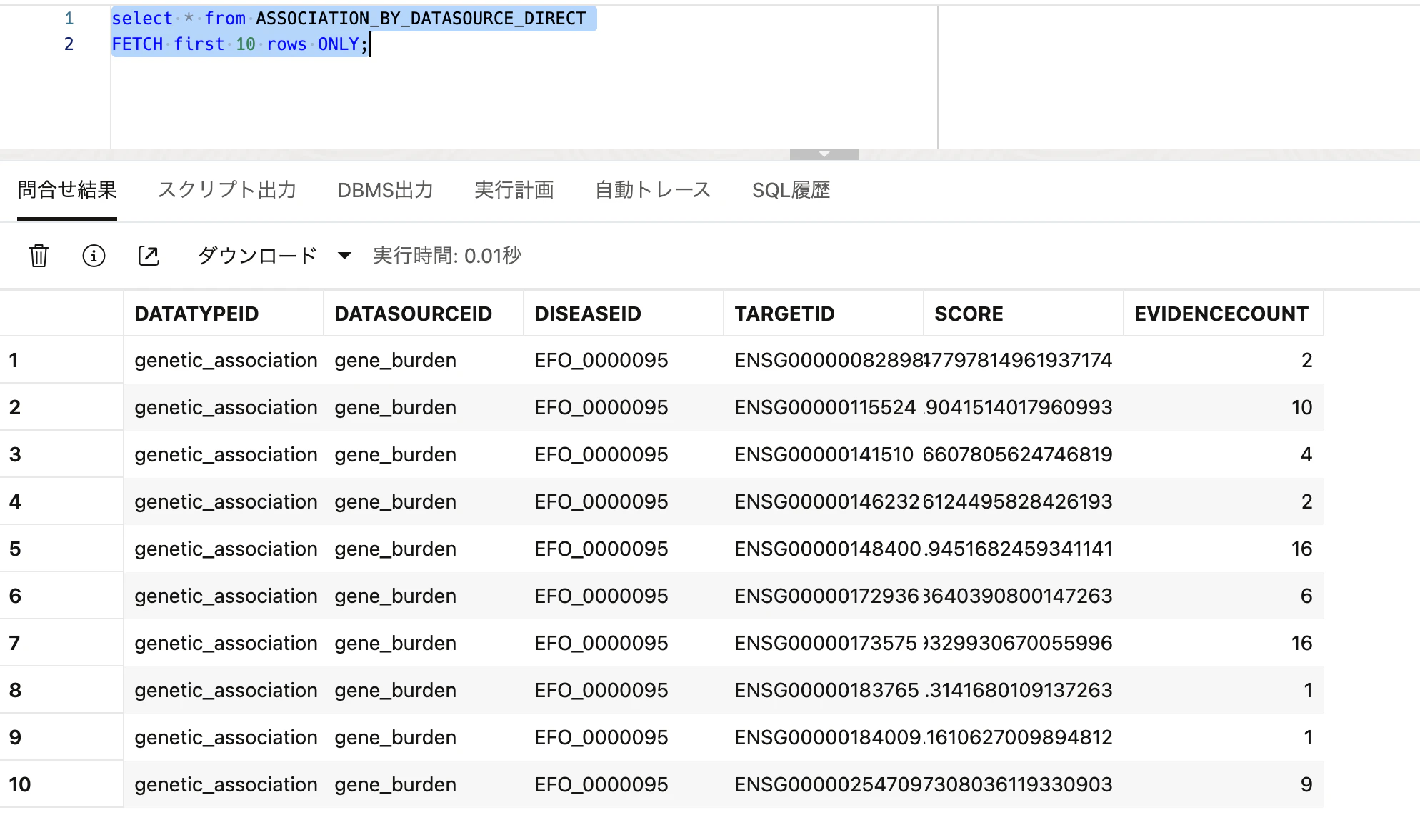
Task: Click DISEASEID column header
Action: point(624,314)
